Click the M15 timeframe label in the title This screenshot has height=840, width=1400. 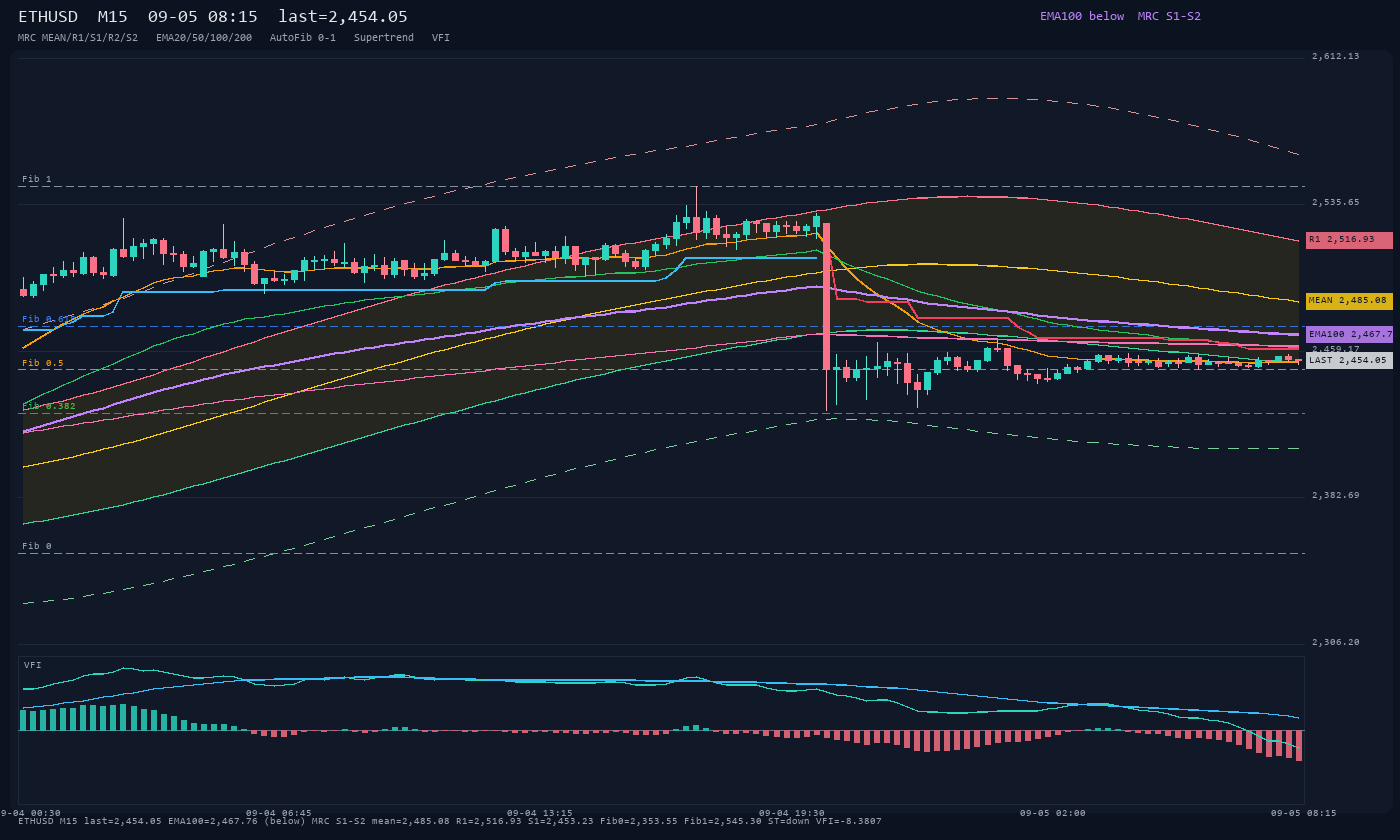(x=112, y=17)
